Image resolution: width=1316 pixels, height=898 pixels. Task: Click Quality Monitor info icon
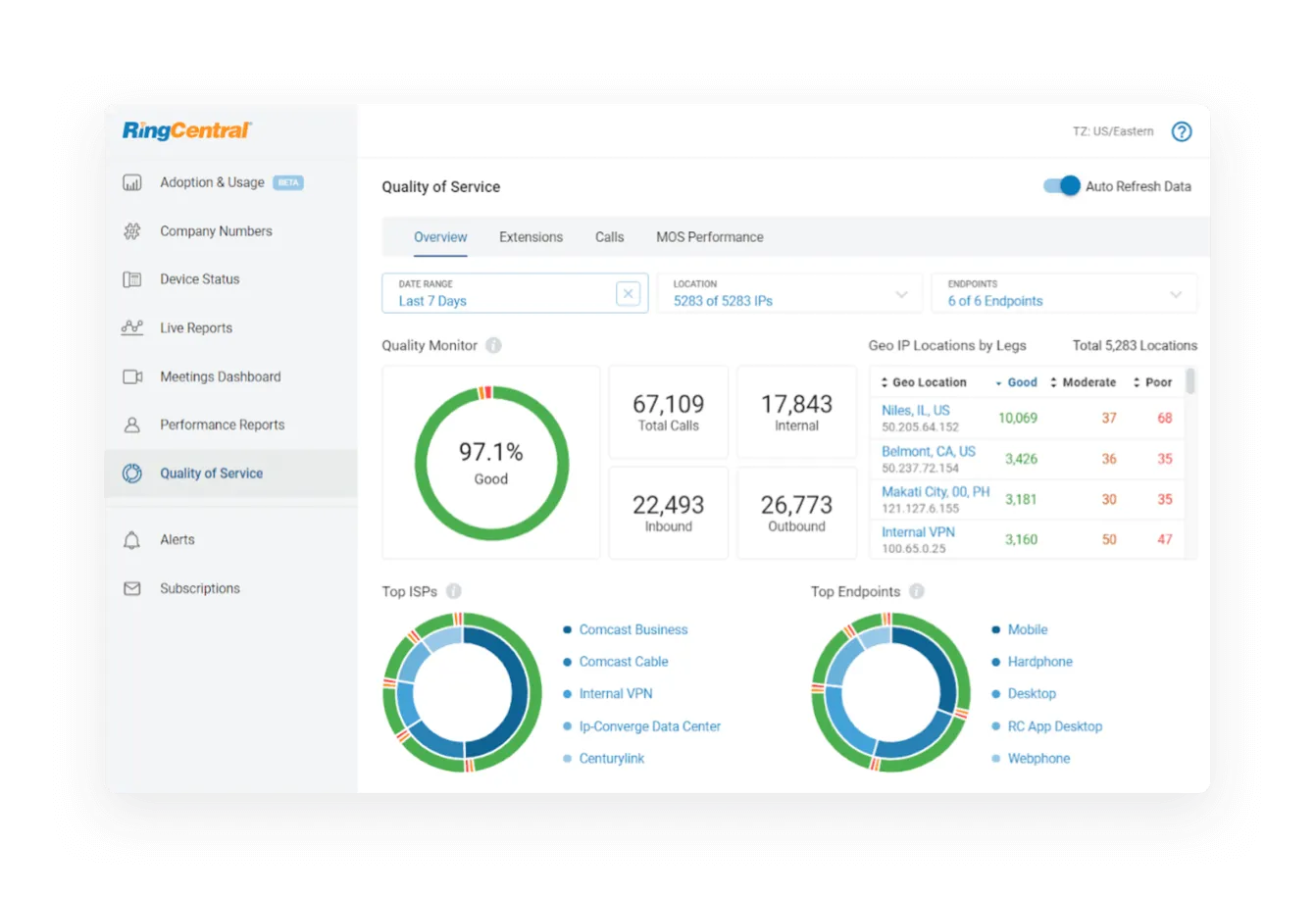pyautogui.click(x=493, y=345)
